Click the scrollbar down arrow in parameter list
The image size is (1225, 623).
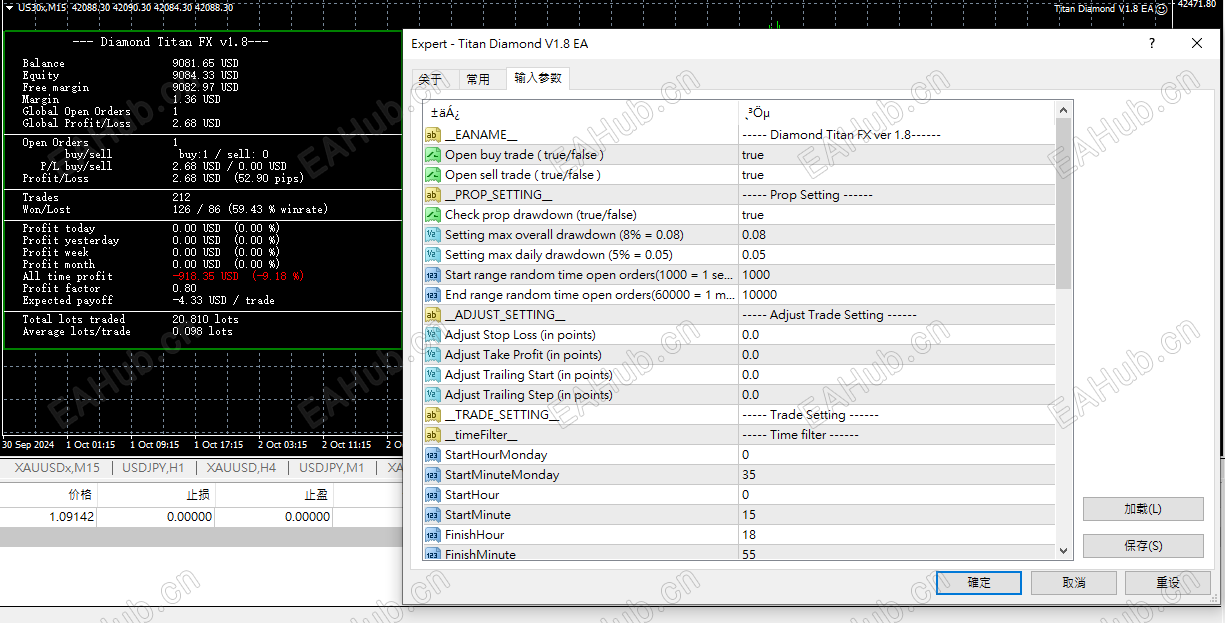click(x=1063, y=550)
